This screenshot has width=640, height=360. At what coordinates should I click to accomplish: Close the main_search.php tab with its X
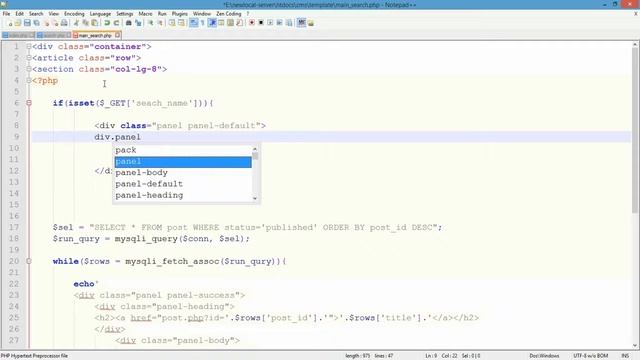pos(117,35)
